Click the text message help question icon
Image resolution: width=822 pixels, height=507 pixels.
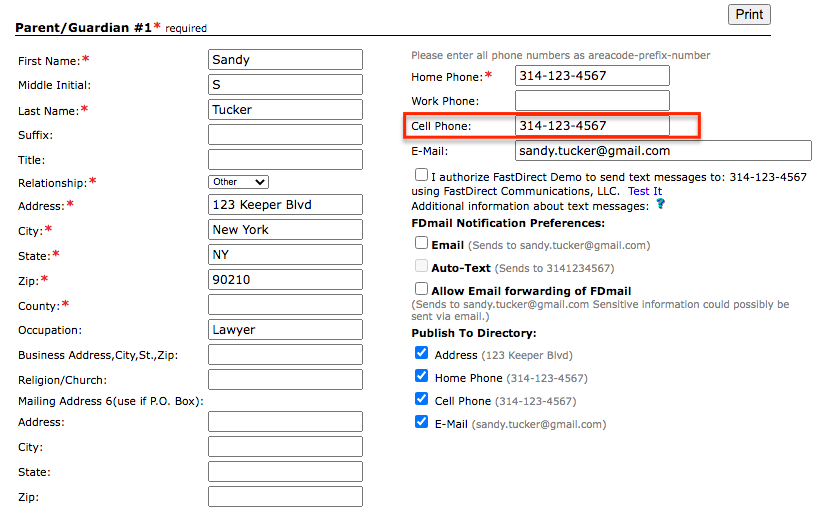click(x=660, y=204)
